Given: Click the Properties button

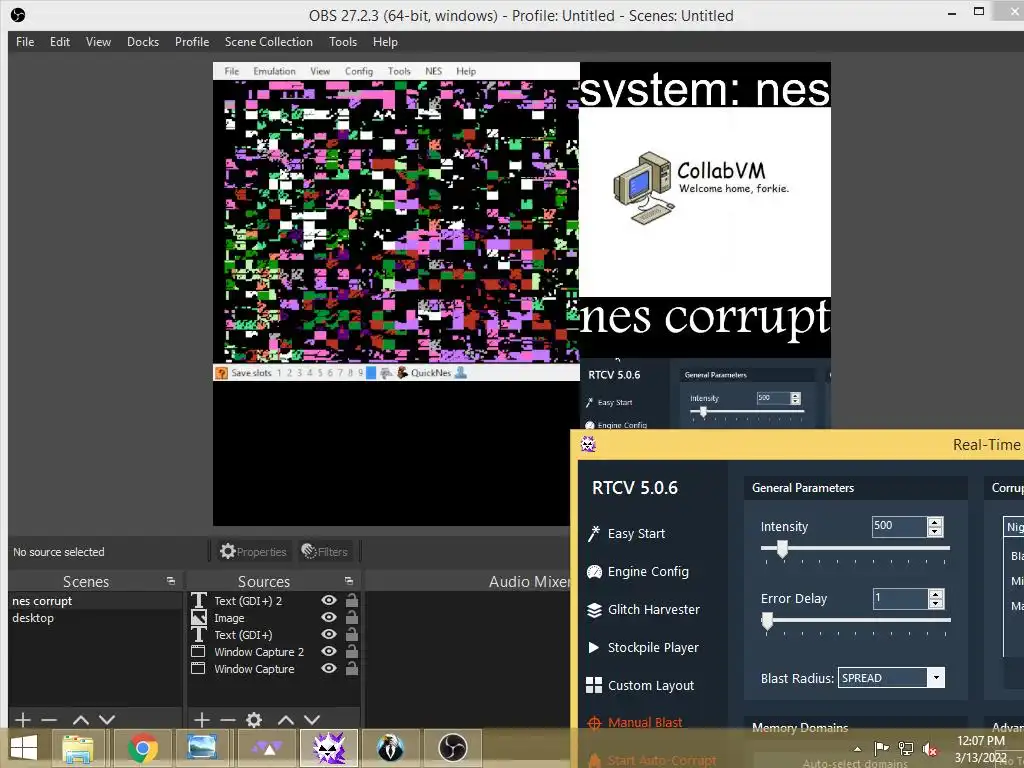Looking at the screenshot, I should coord(253,552).
